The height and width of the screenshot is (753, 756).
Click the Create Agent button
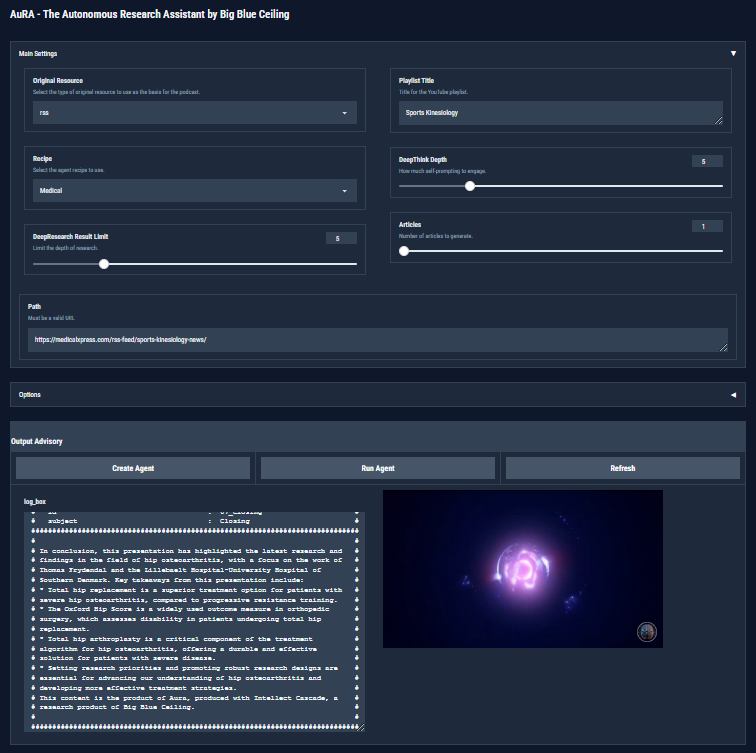133,468
